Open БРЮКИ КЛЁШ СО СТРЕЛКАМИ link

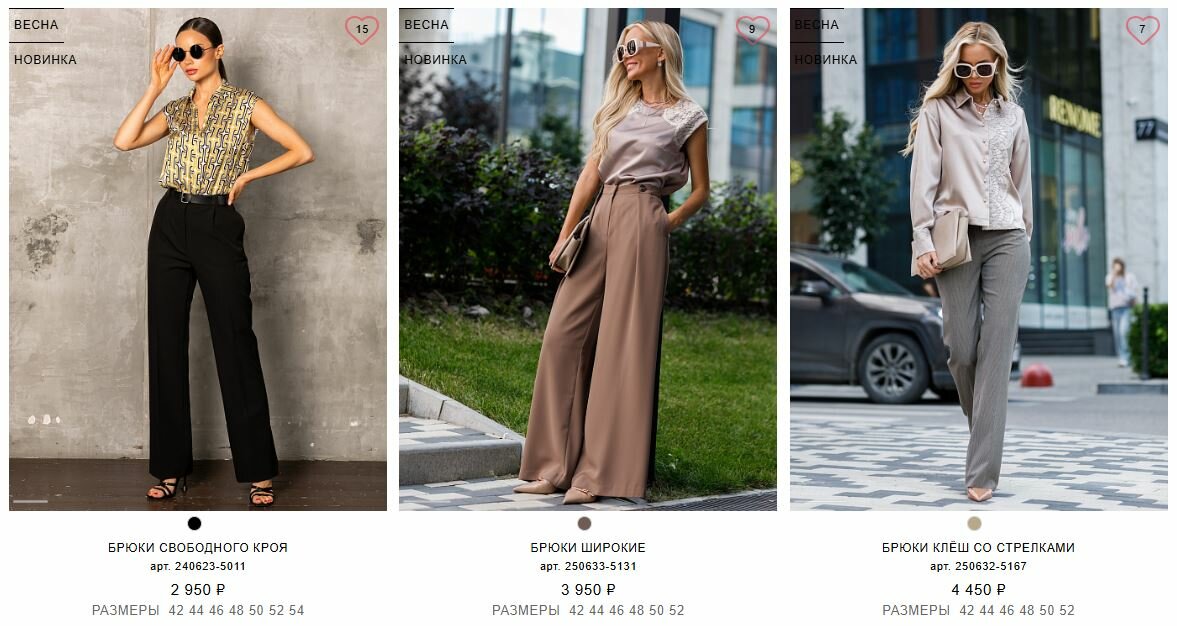click(x=978, y=548)
